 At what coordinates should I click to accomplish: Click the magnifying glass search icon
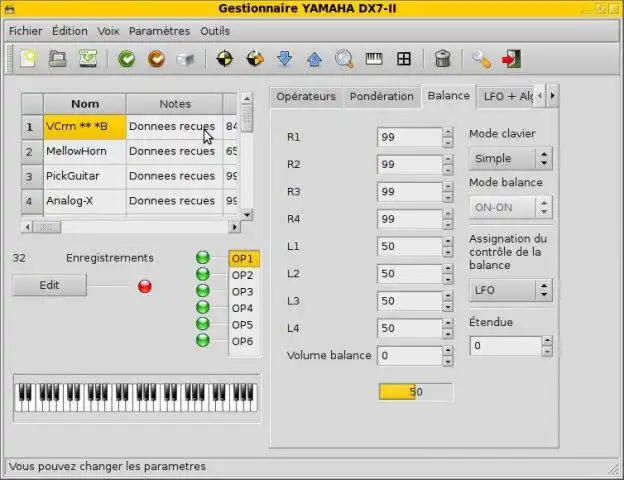(344, 59)
